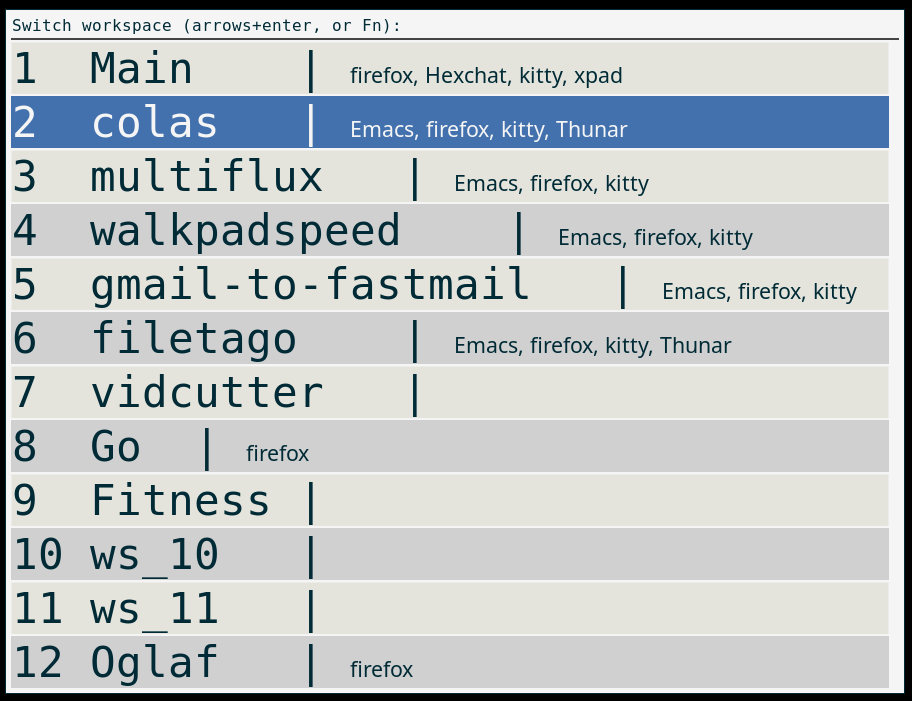The image size is (912, 701).
Task: Open workspace 9 Fitness
Action: point(450,500)
